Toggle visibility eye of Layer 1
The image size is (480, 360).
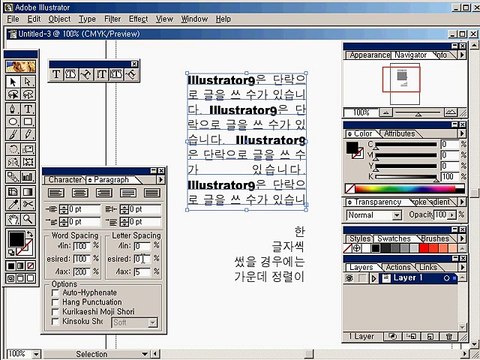[x=350, y=278]
